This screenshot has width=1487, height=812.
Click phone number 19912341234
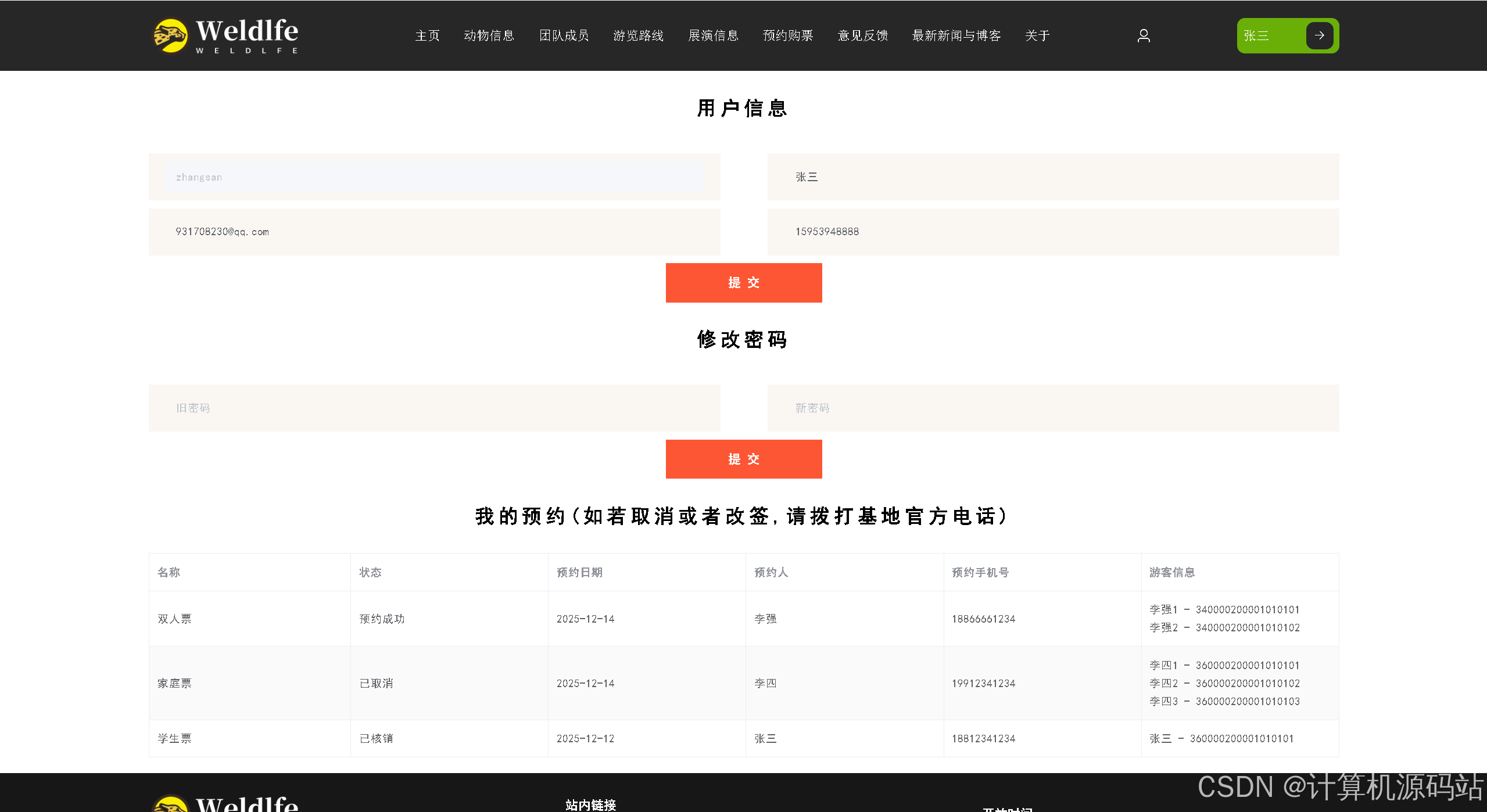pos(983,683)
